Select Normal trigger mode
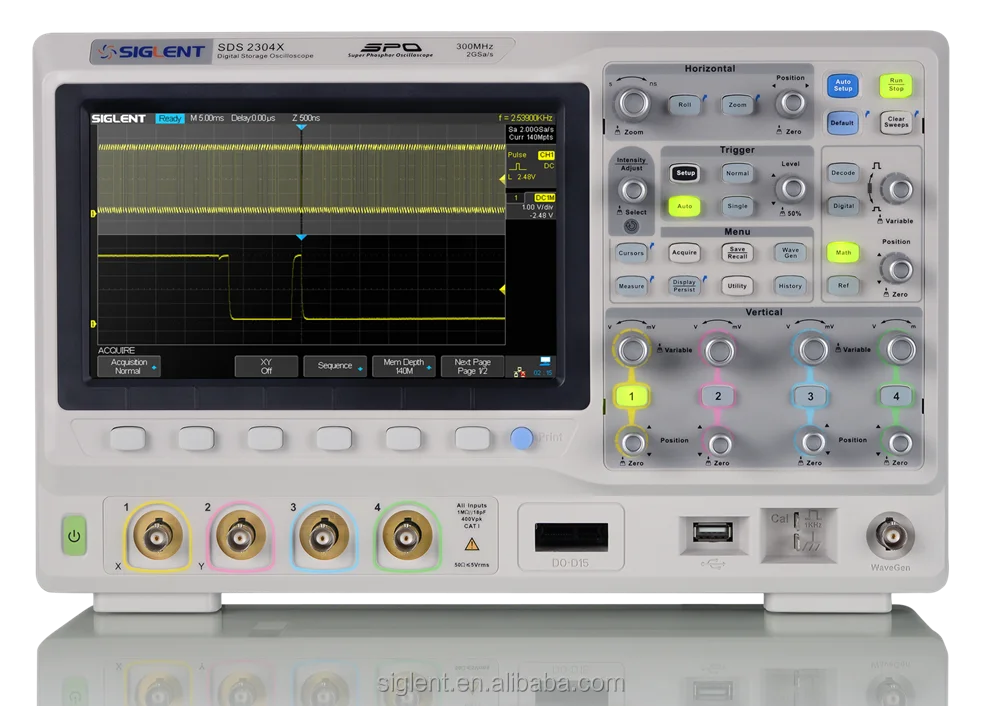This screenshot has width=1000, height=706. coord(737,173)
